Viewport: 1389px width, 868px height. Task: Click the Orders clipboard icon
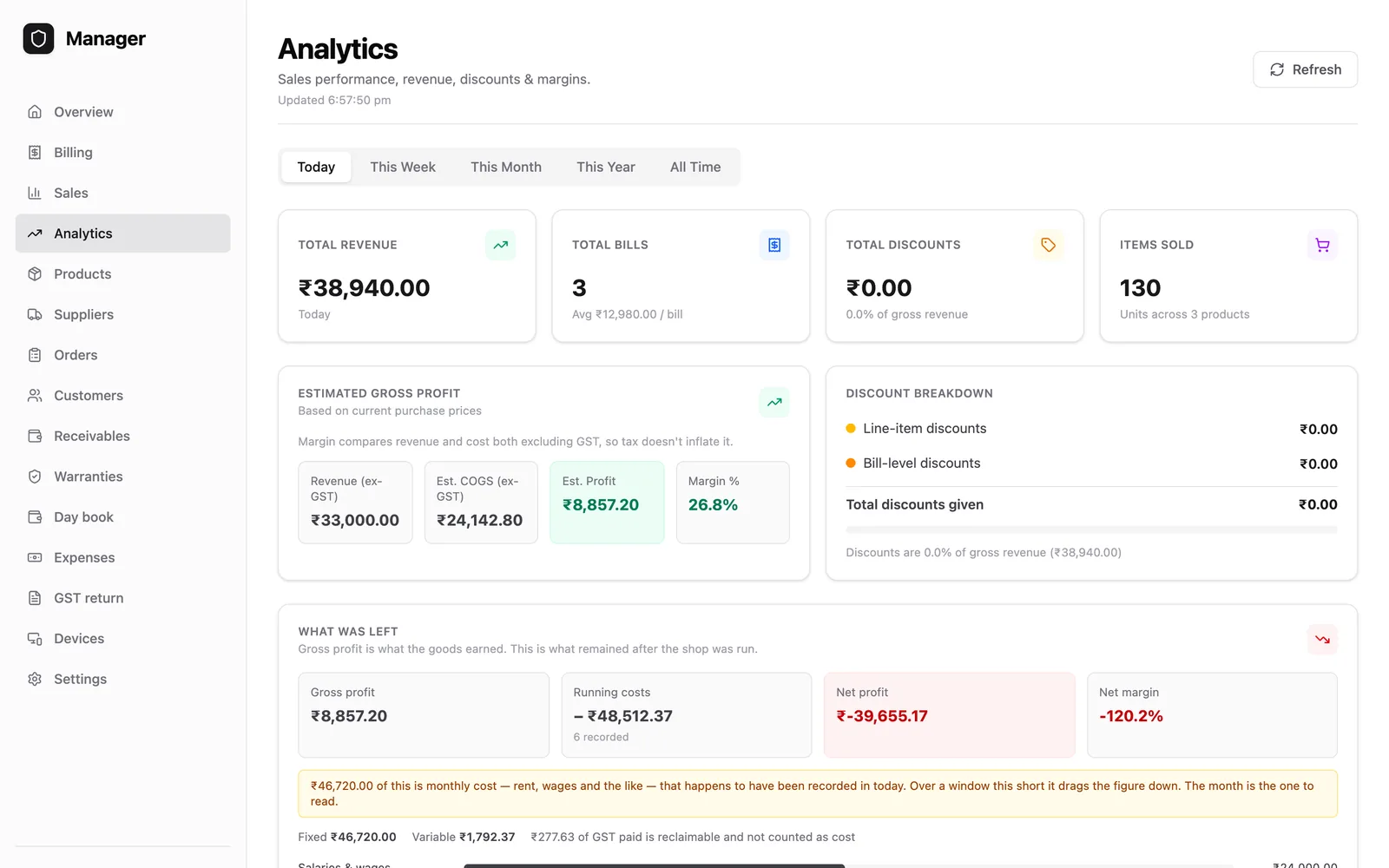pos(35,355)
